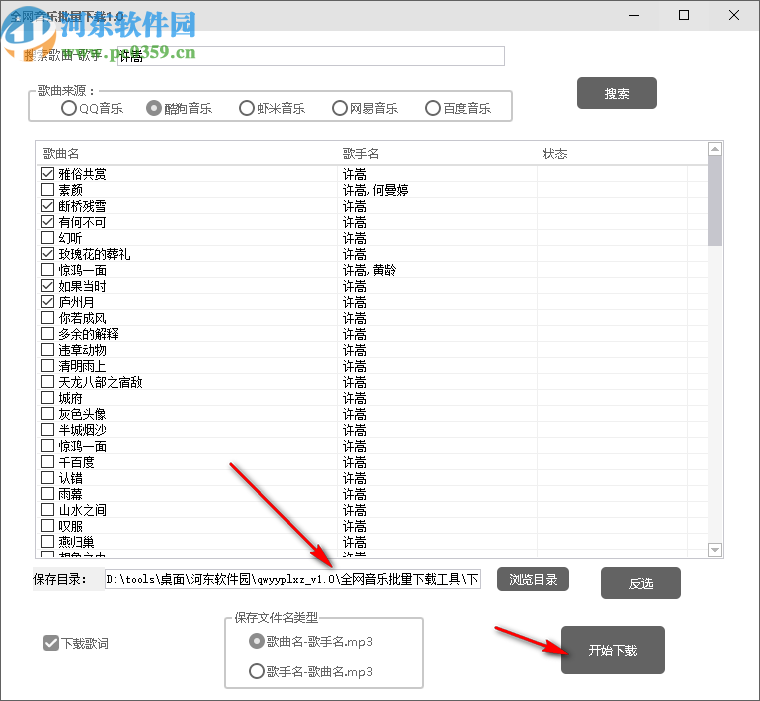Open the 浏览目录 browse directory button
The width and height of the screenshot is (760, 701).
533,579
